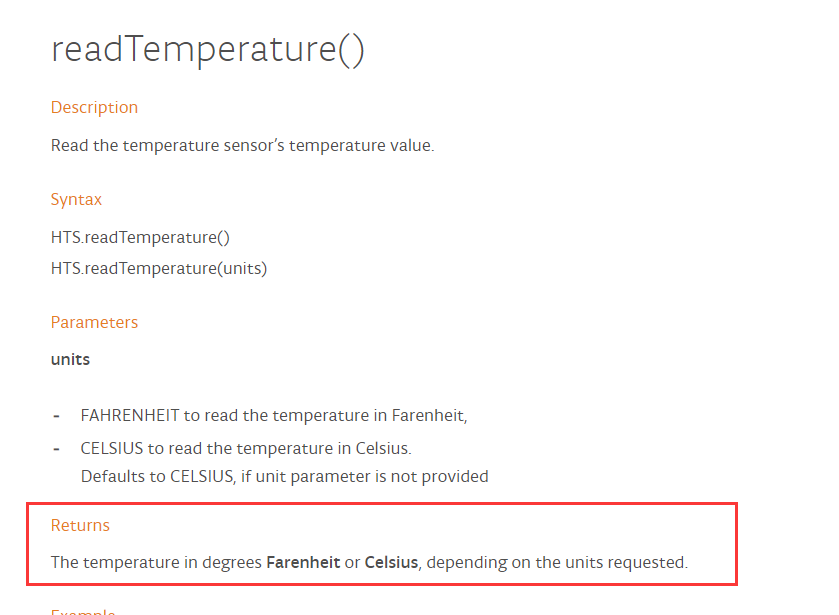This screenshot has width=839, height=615.
Task: Click the temperature sensor description sentence
Action: point(242,146)
